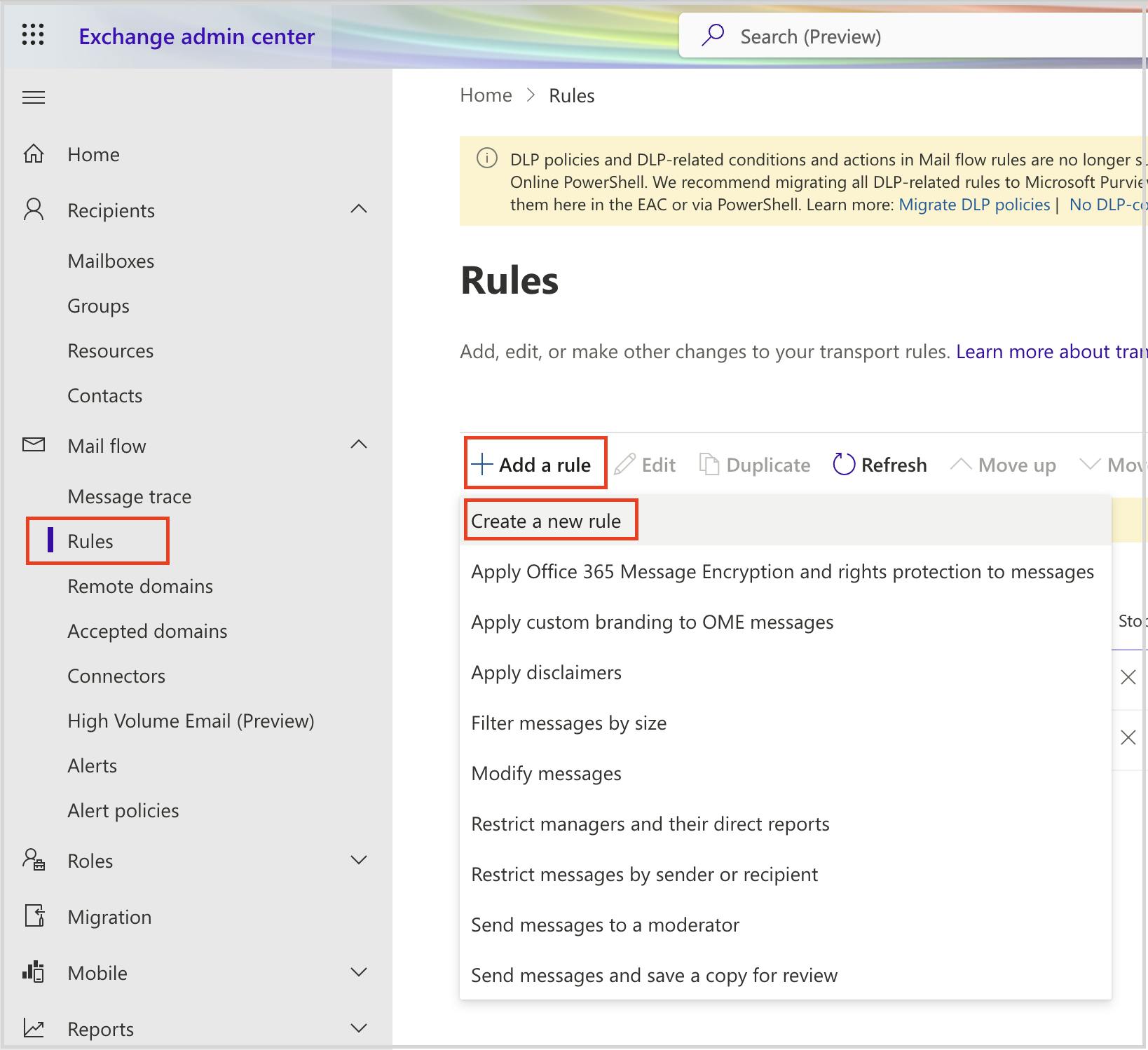Expand the Reports section chevron
Image resolution: width=1148 pixels, height=1050 pixels.
(359, 1028)
